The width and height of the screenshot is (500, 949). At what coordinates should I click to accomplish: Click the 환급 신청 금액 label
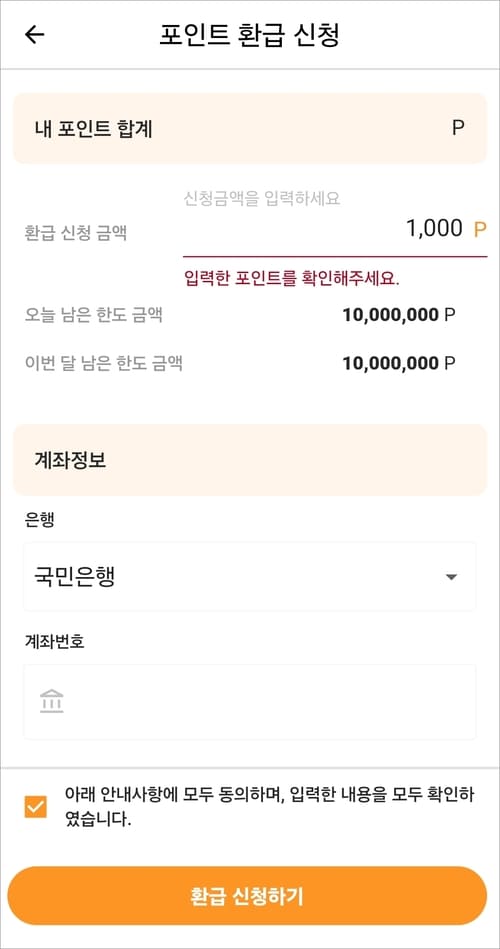(x=76, y=233)
